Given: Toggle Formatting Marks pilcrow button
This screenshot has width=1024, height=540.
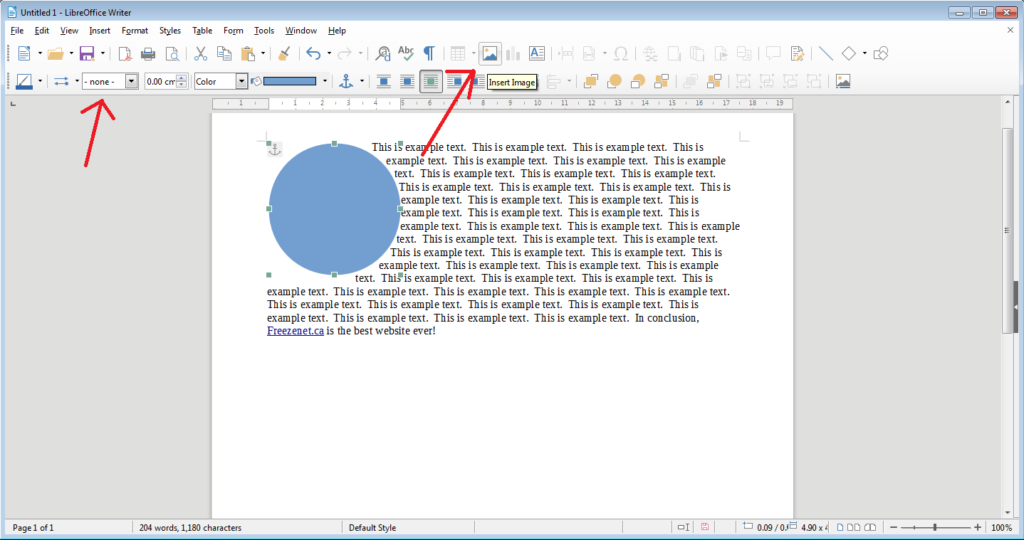Looking at the screenshot, I should [429, 54].
